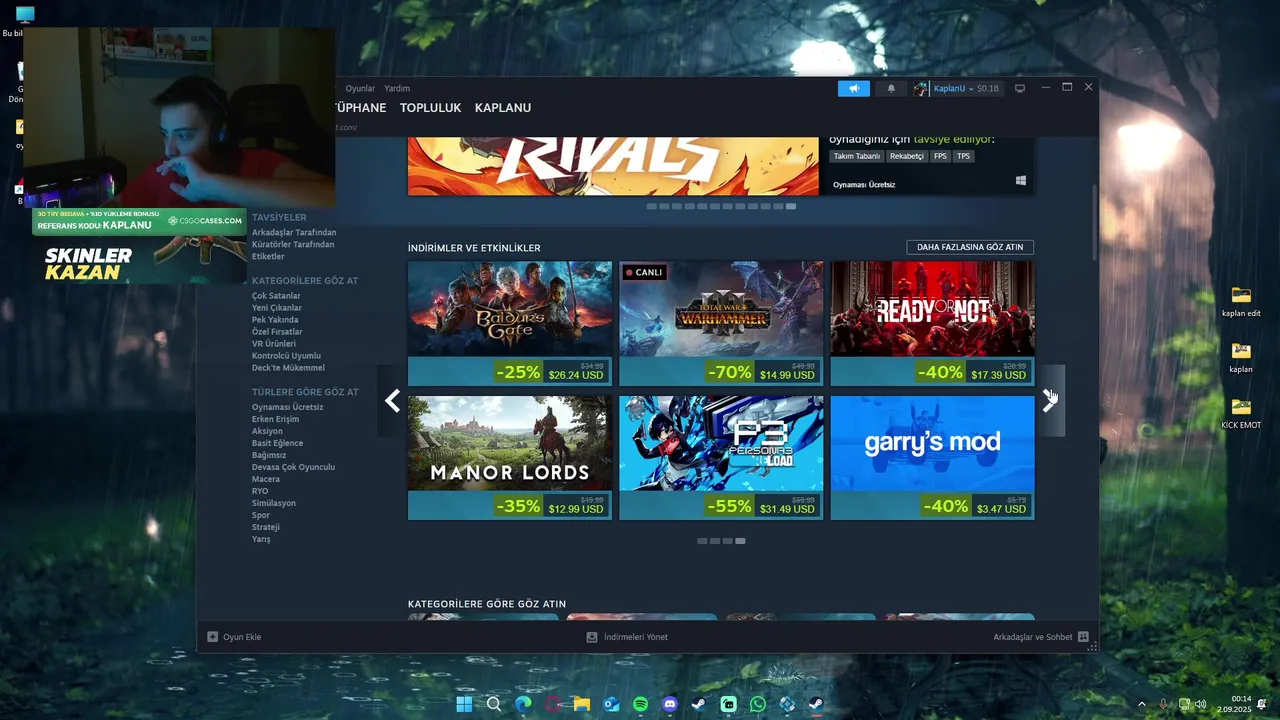This screenshot has height=720, width=1280.
Task: Browse Simülasyon genre
Action: click(x=274, y=503)
